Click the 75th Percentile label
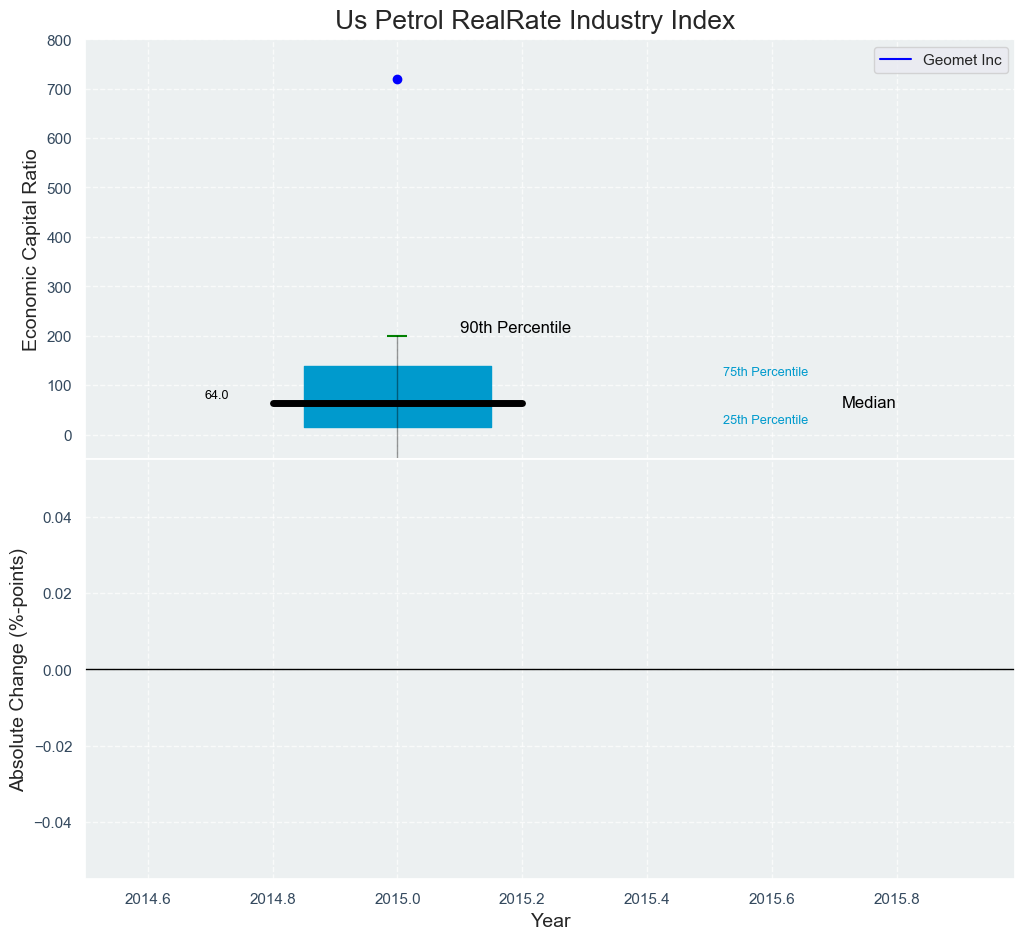Viewport: 1025px width, 940px height. [x=765, y=372]
